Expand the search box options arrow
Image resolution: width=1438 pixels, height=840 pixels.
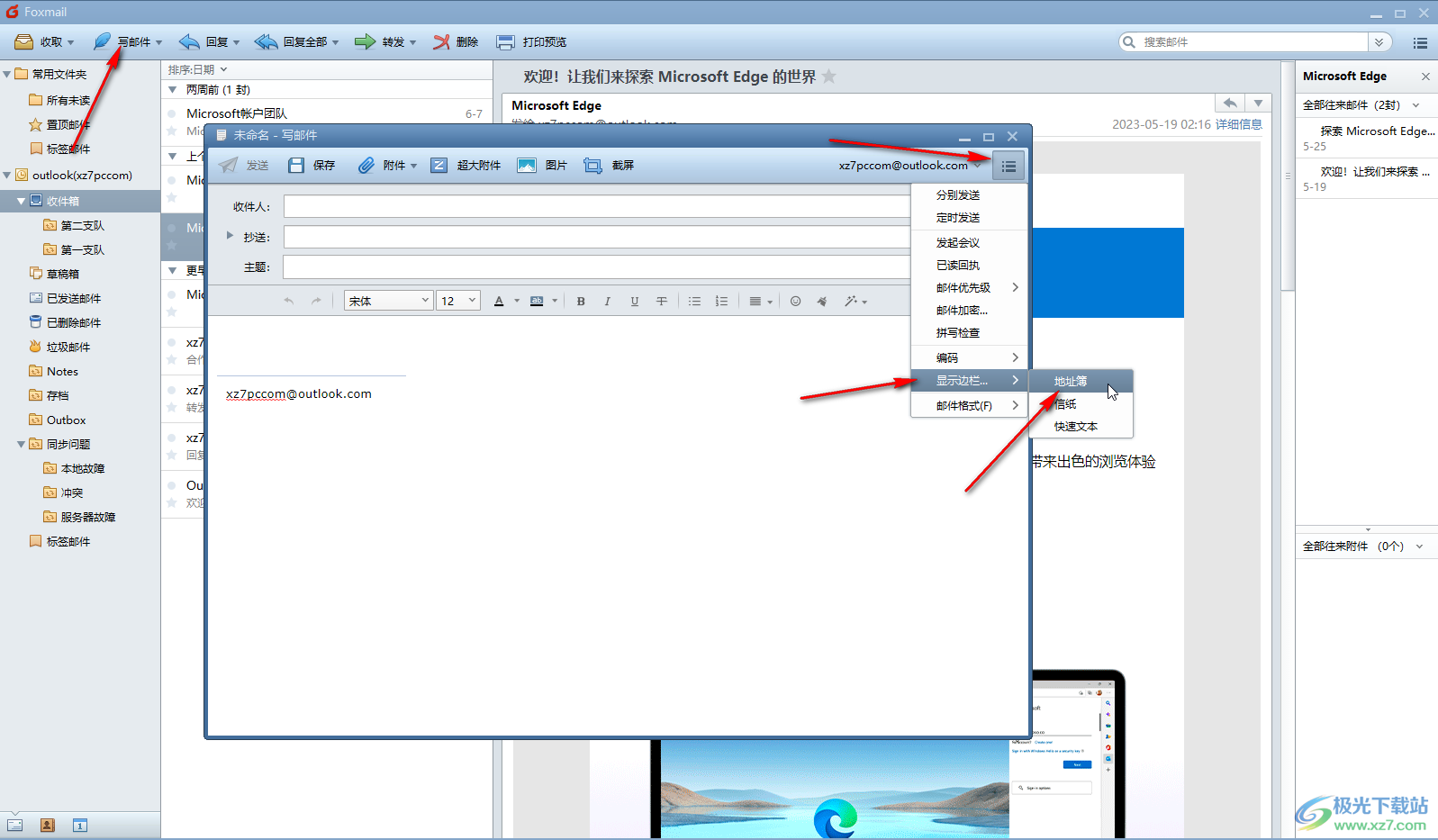pyautogui.click(x=1379, y=42)
